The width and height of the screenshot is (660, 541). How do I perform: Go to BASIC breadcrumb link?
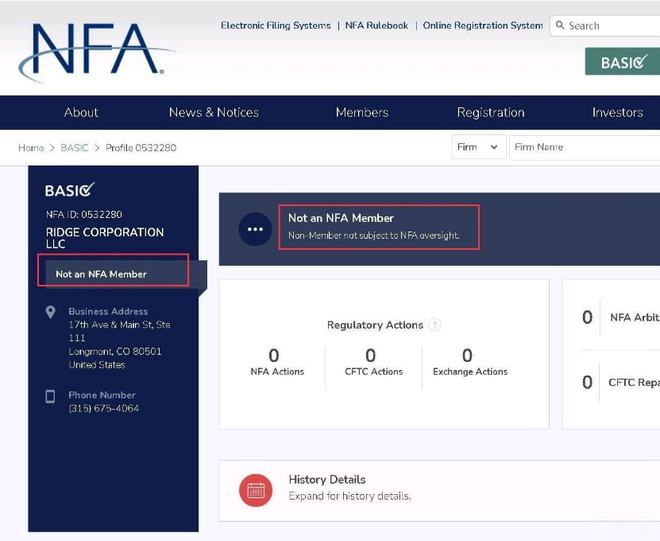[75, 148]
